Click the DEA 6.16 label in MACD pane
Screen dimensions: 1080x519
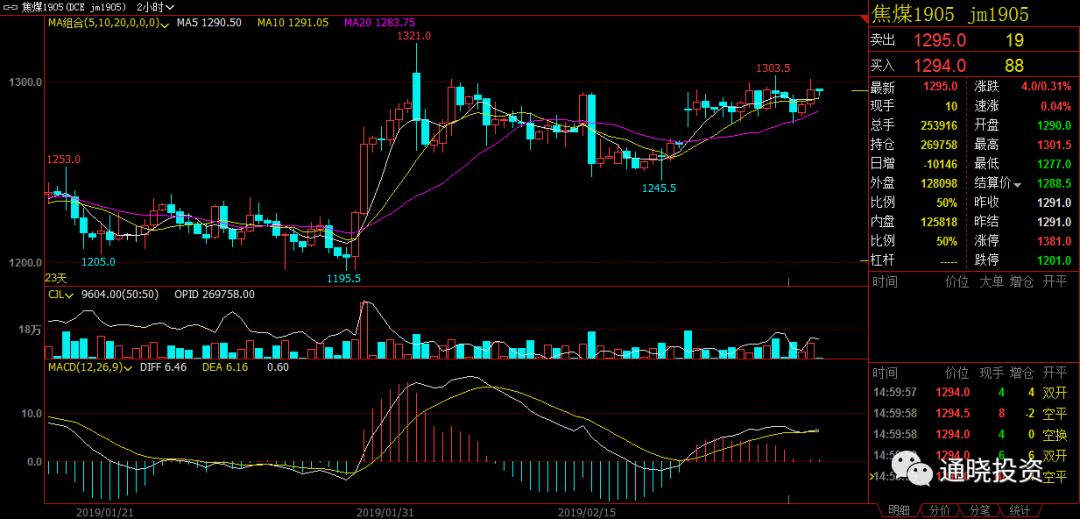point(226,368)
